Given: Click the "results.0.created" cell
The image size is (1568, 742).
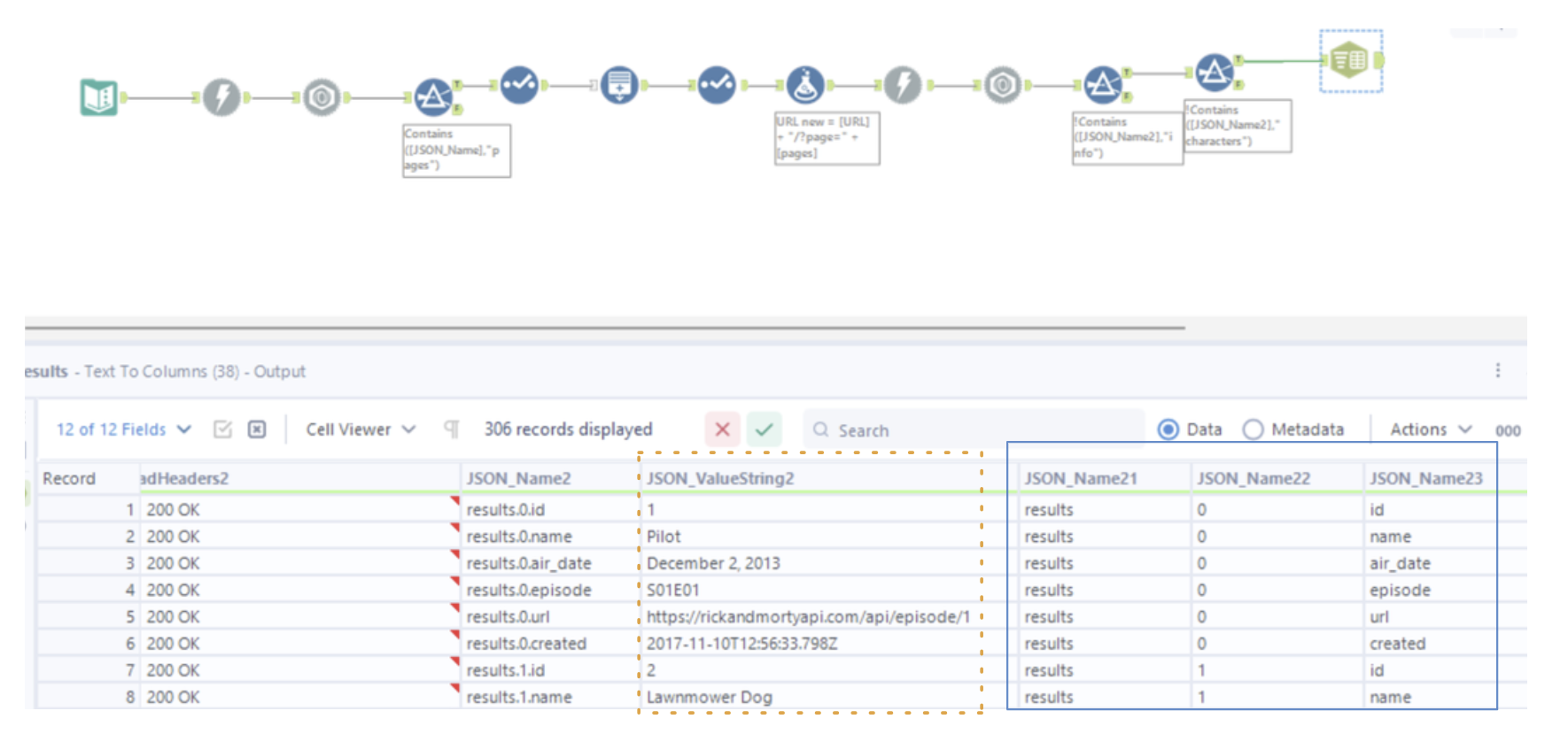Looking at the screenshot, I should (x=548, y=644).
